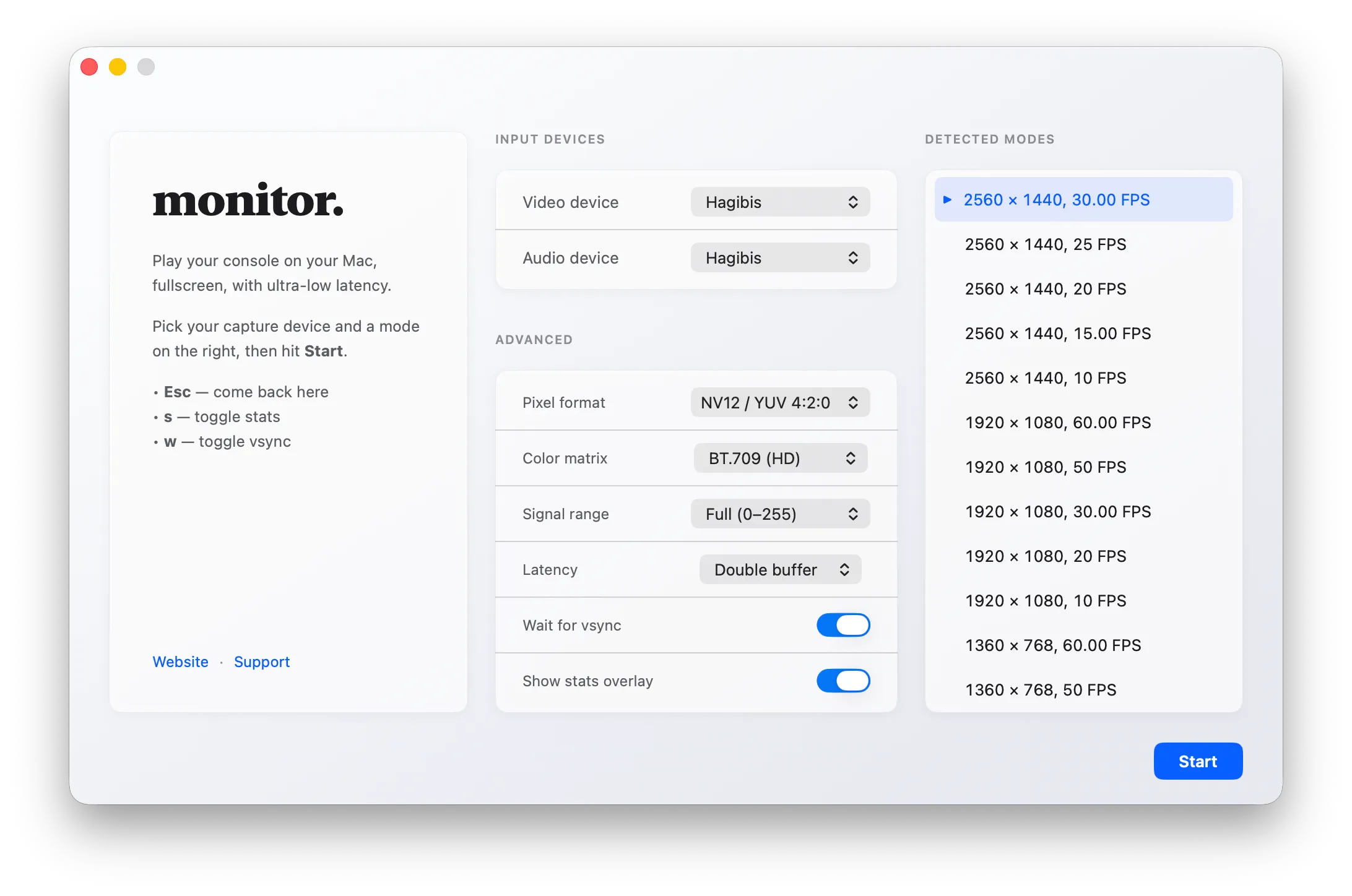Screen dimensions: 1352x896
Task: Open the Latency dropdown
Action: pos(780,570)
